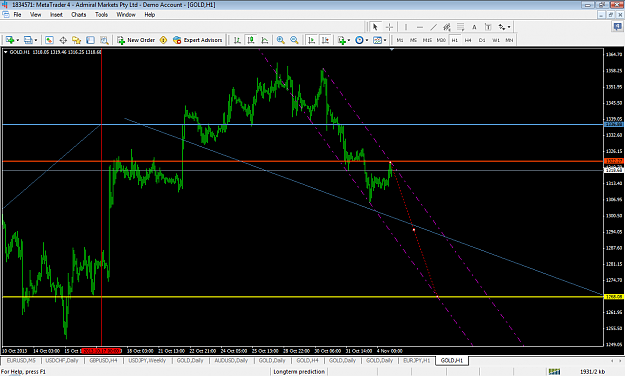
Task: Switch to the EURUSD,M5 chart tab
Action: 21,360
